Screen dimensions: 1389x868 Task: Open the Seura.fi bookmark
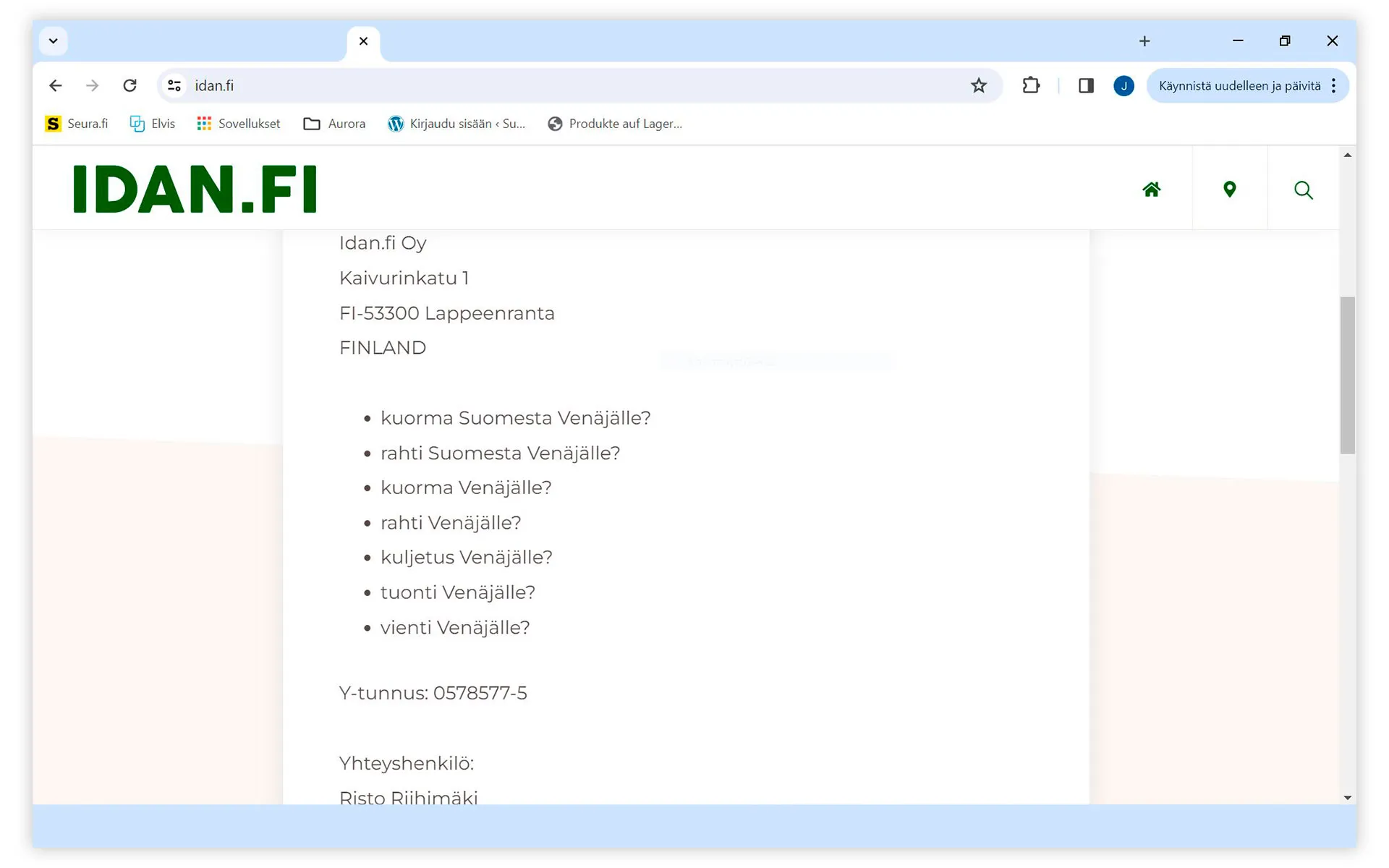point(77,124)
